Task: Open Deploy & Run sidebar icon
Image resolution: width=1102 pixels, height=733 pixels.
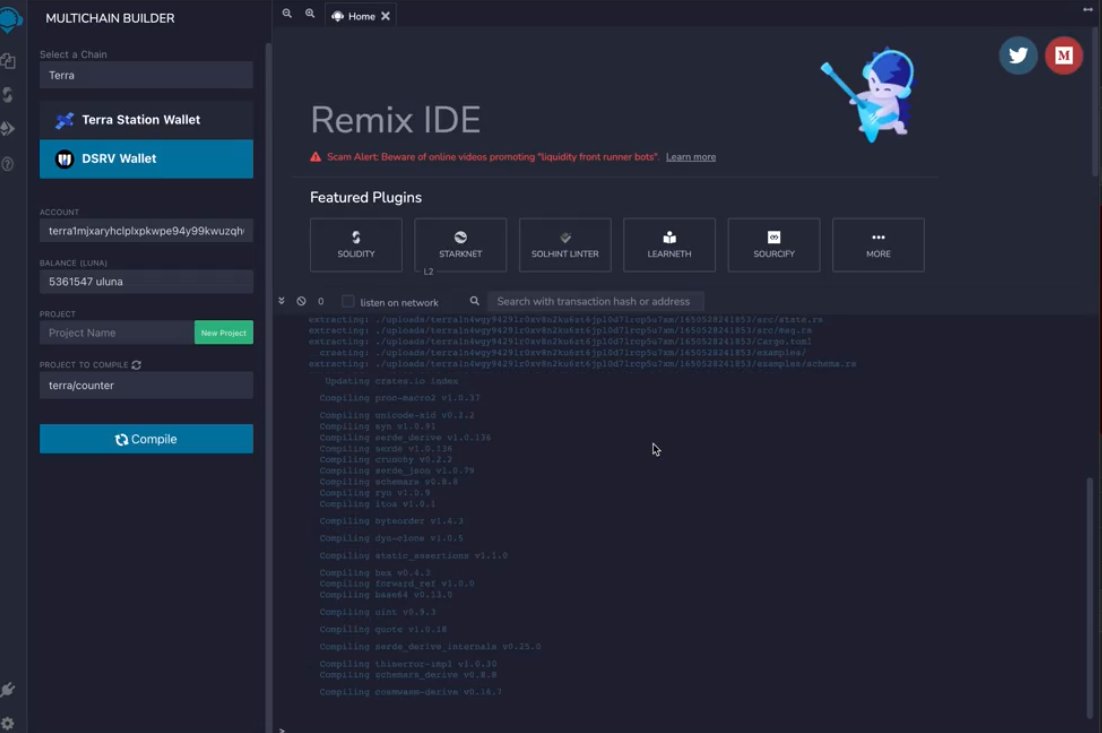Action: click(8, 129)
